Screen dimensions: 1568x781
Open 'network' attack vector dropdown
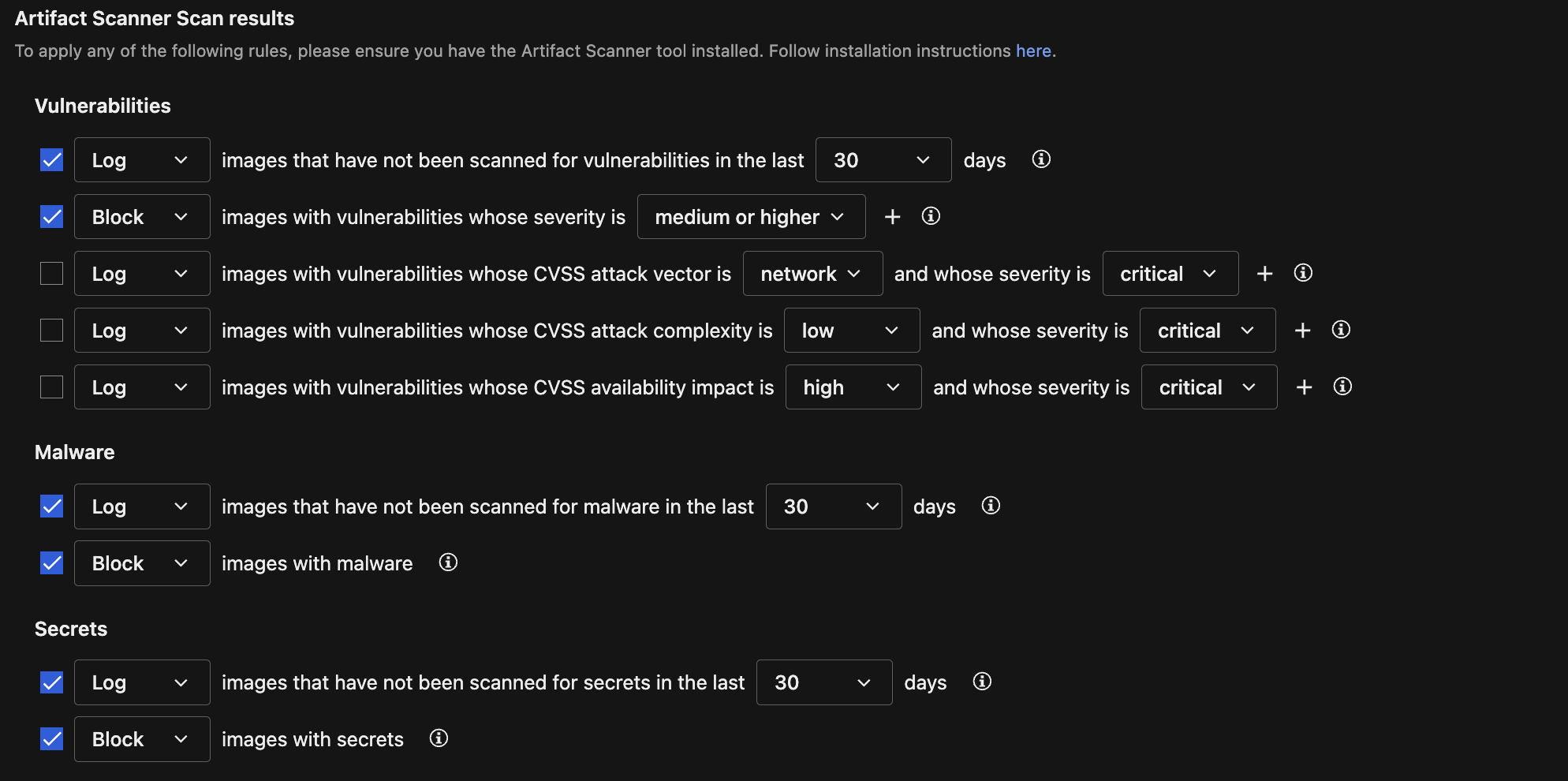pyautogui.click(x=812, y=274)
